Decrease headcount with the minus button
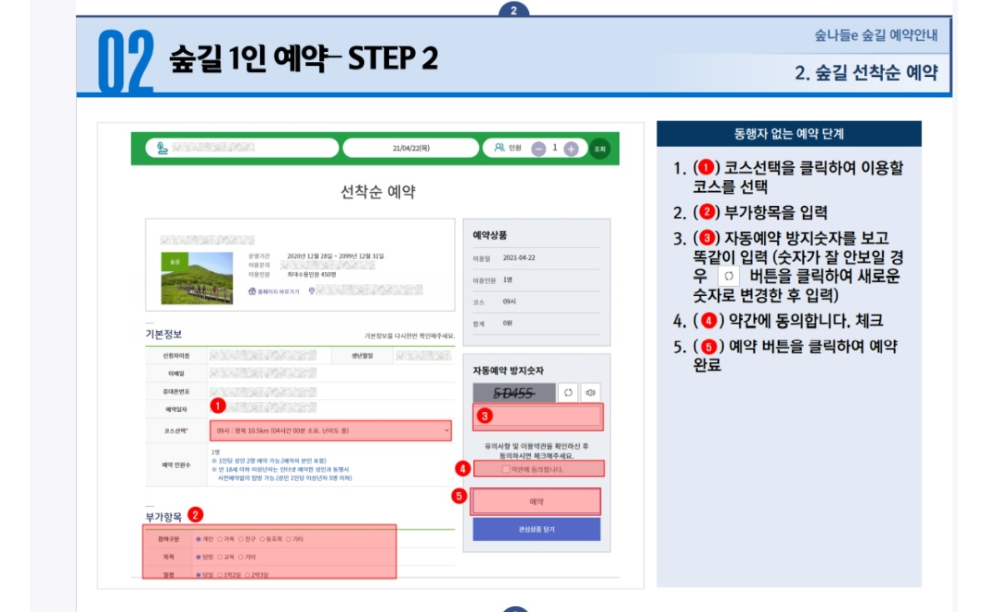This screenshot has height=612, width=988. 538,149
